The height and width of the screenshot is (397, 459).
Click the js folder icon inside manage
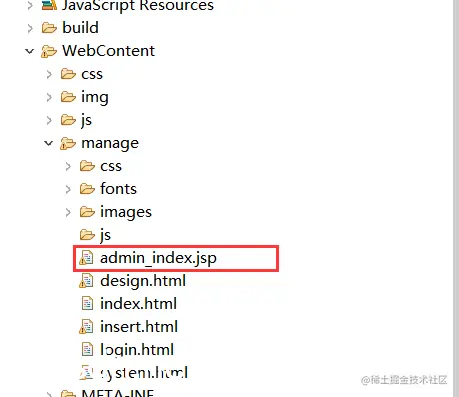pos(87,235)
